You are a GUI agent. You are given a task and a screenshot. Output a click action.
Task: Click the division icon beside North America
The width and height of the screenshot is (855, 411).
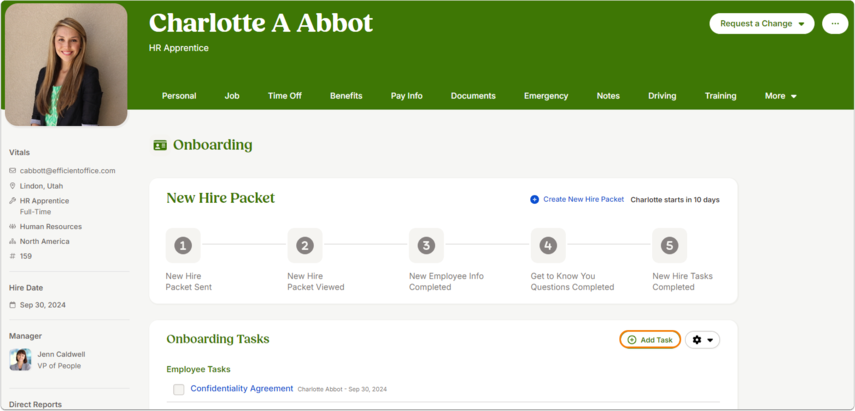tap(13, 241)
